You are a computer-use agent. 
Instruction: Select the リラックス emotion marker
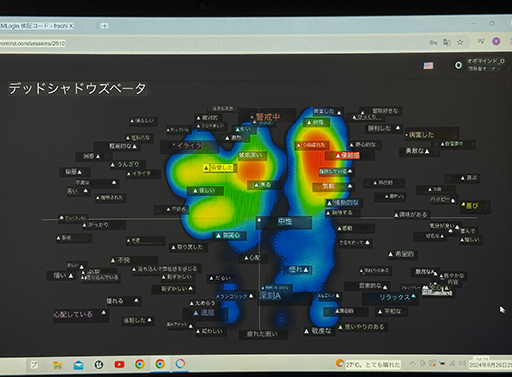[x=397, y=297]
